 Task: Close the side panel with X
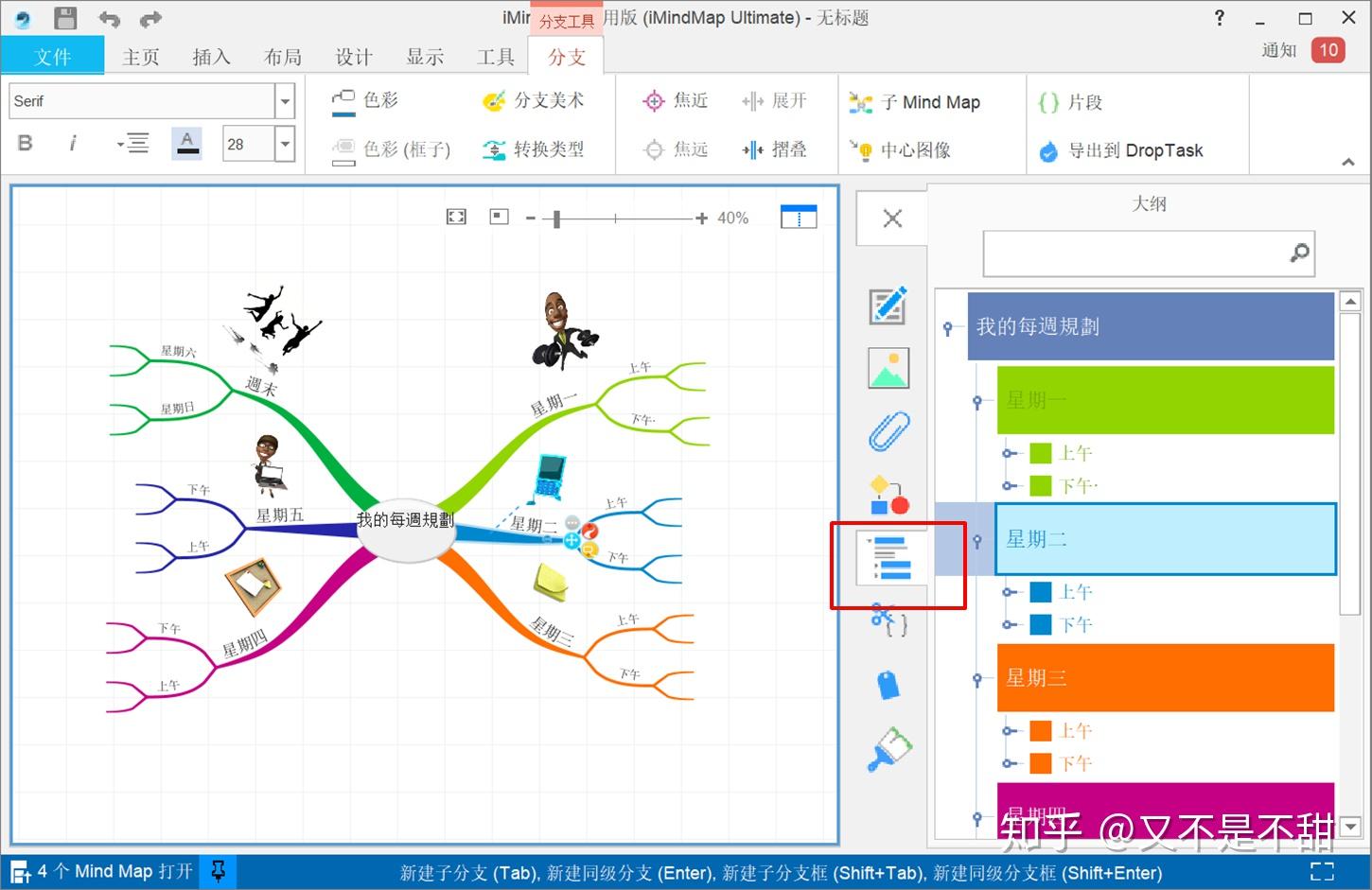[892, 218]
